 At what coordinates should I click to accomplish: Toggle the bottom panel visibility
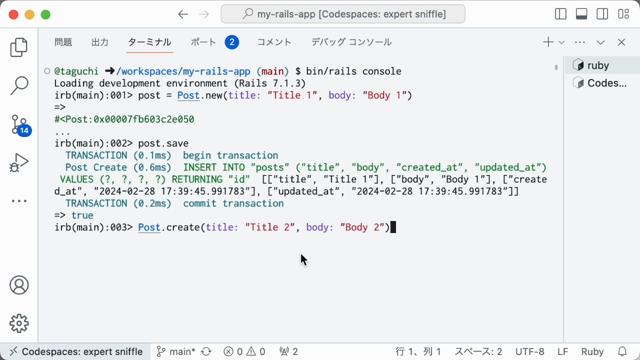(582, 14)
